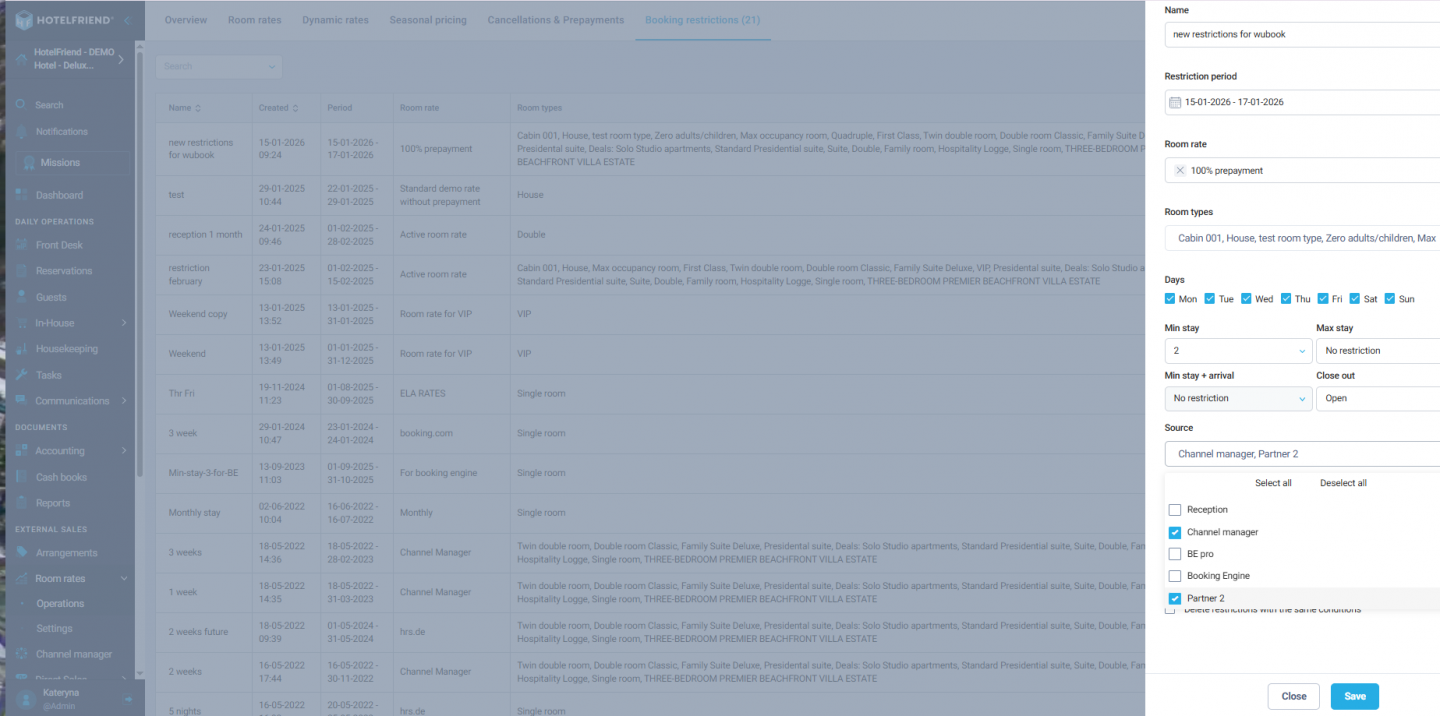Click the calendar icon in Restriction period

[1175, 102]
